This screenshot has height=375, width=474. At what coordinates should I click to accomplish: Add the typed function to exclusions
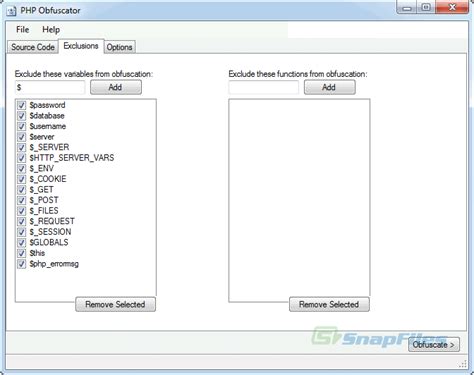click(329, 87)
